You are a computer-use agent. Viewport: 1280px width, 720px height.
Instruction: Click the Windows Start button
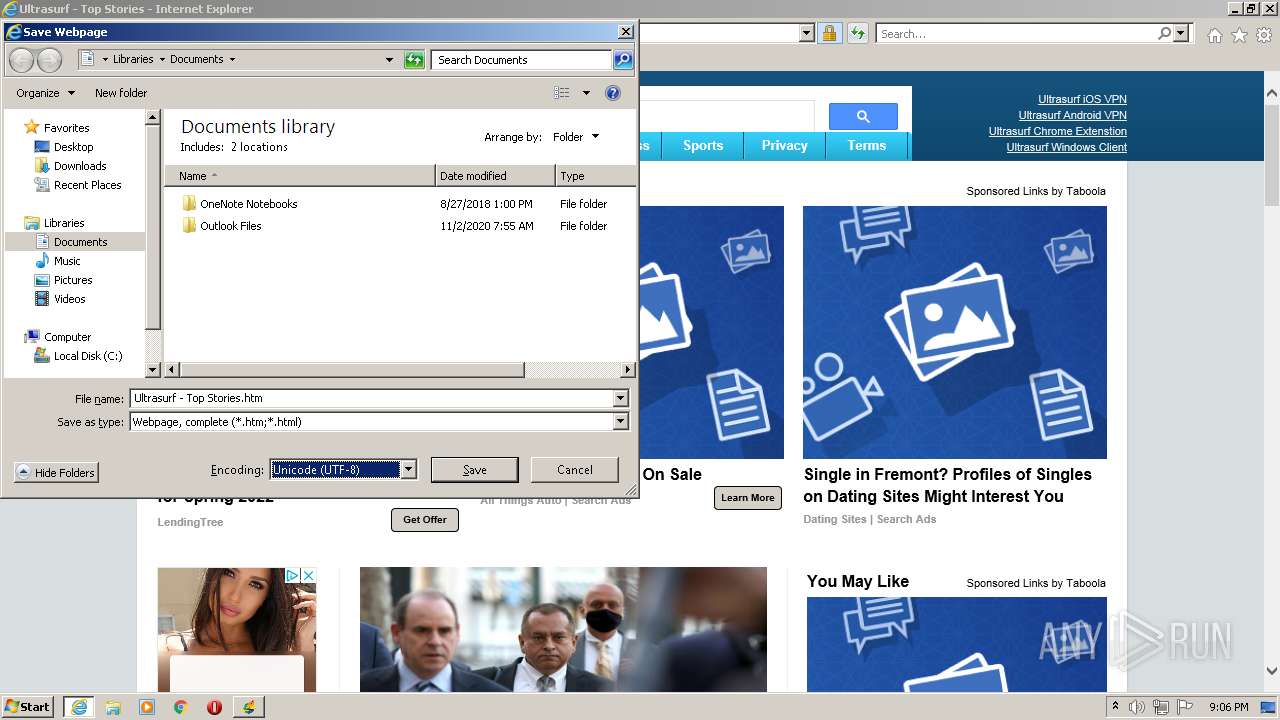[x=28, y=707]
